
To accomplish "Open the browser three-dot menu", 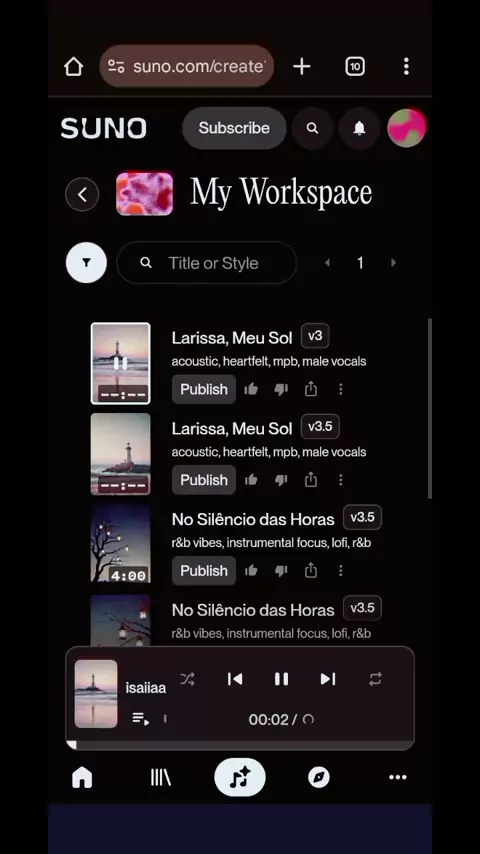I will pyautogui.click(x=406, y=66).
